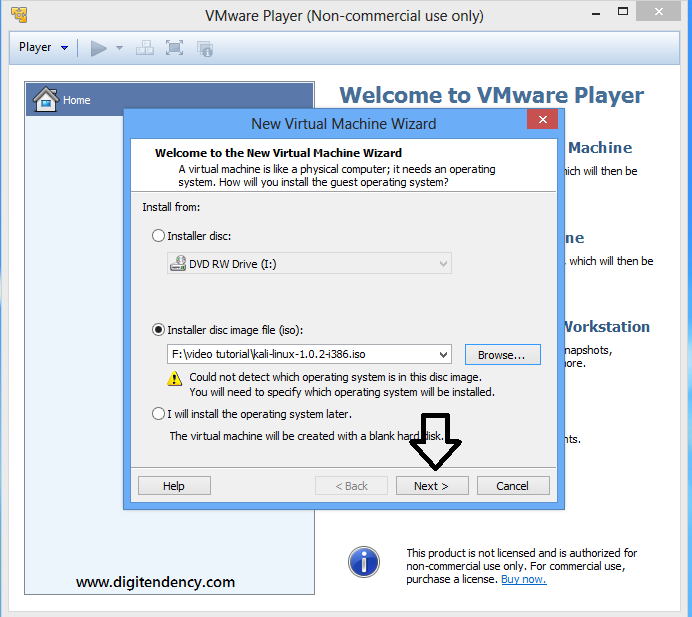Click the Cancel button in the wizard
692x617 pixels.
[x=513, y=485]
